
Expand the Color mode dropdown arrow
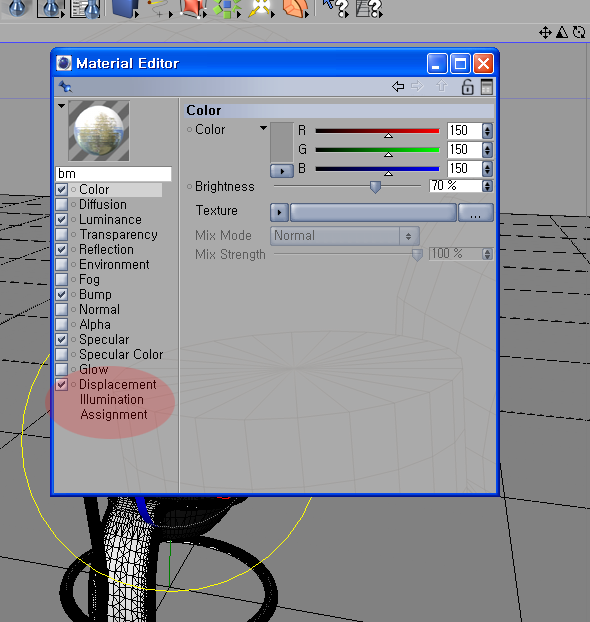coord(263,128)
